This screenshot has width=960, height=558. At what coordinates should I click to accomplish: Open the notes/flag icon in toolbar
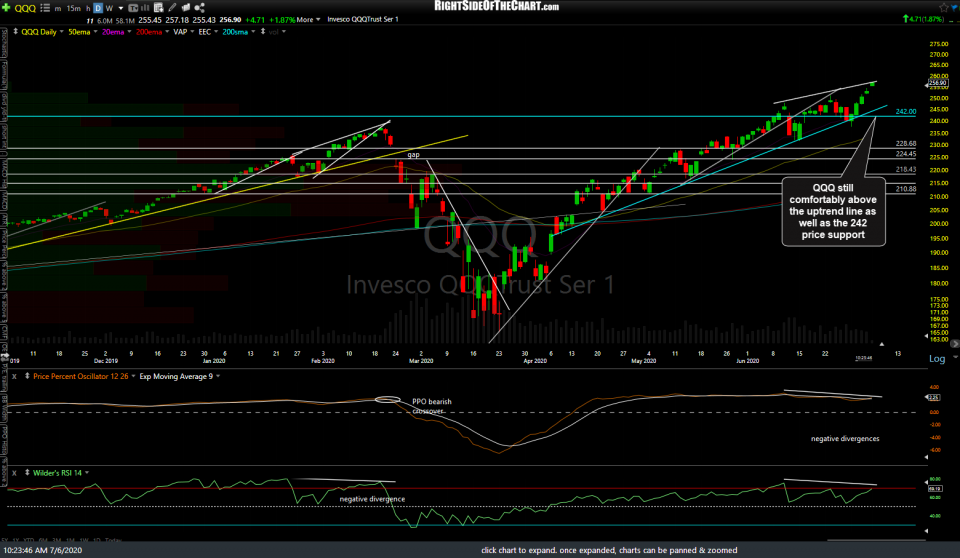click(186, 7)
